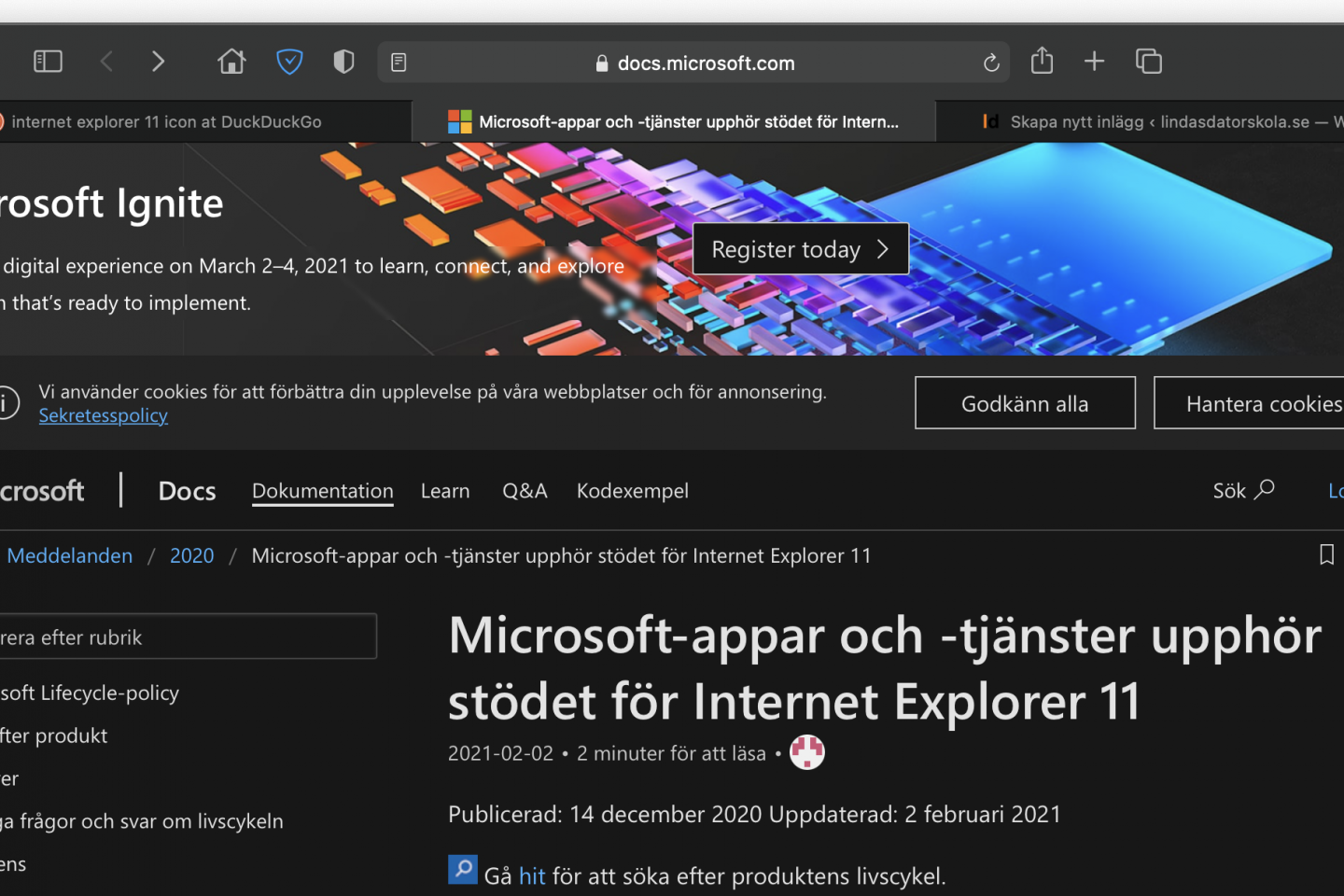Click the docs.microsoft.com address field
The width and height of the screenshot is (1344, 896).
(x=693, y=63)
